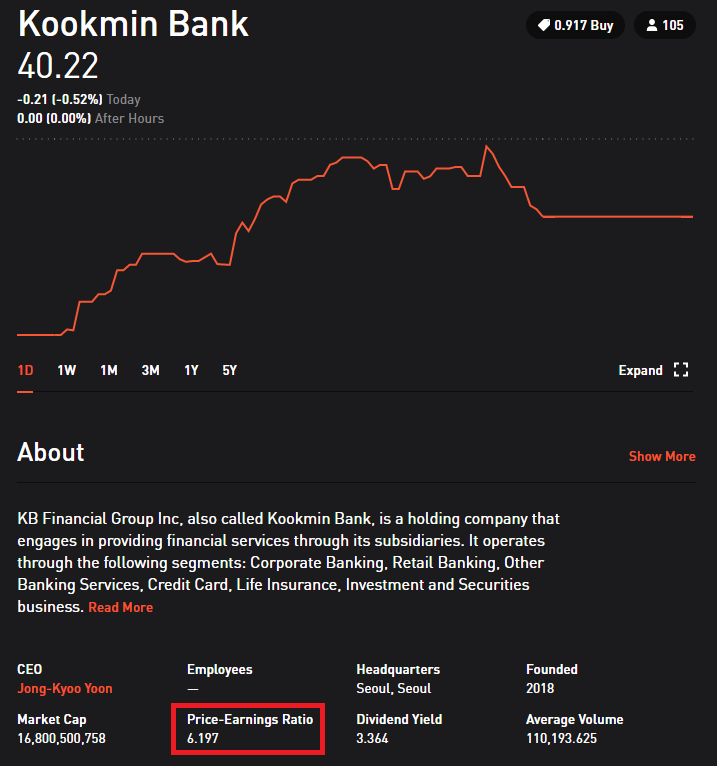The height and width of the screenshot is (766, 717).
Task: Click Read More after company description
Action: pyautogui.click(x=121, y=607)
